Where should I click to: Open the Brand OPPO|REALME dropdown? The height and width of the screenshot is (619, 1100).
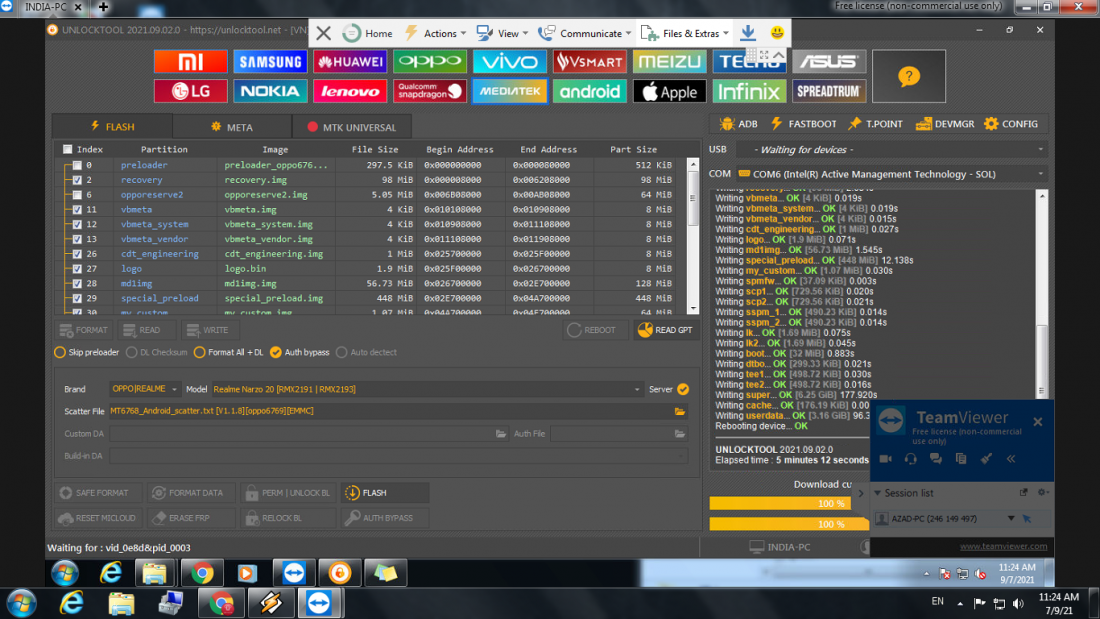coord(145,389)
